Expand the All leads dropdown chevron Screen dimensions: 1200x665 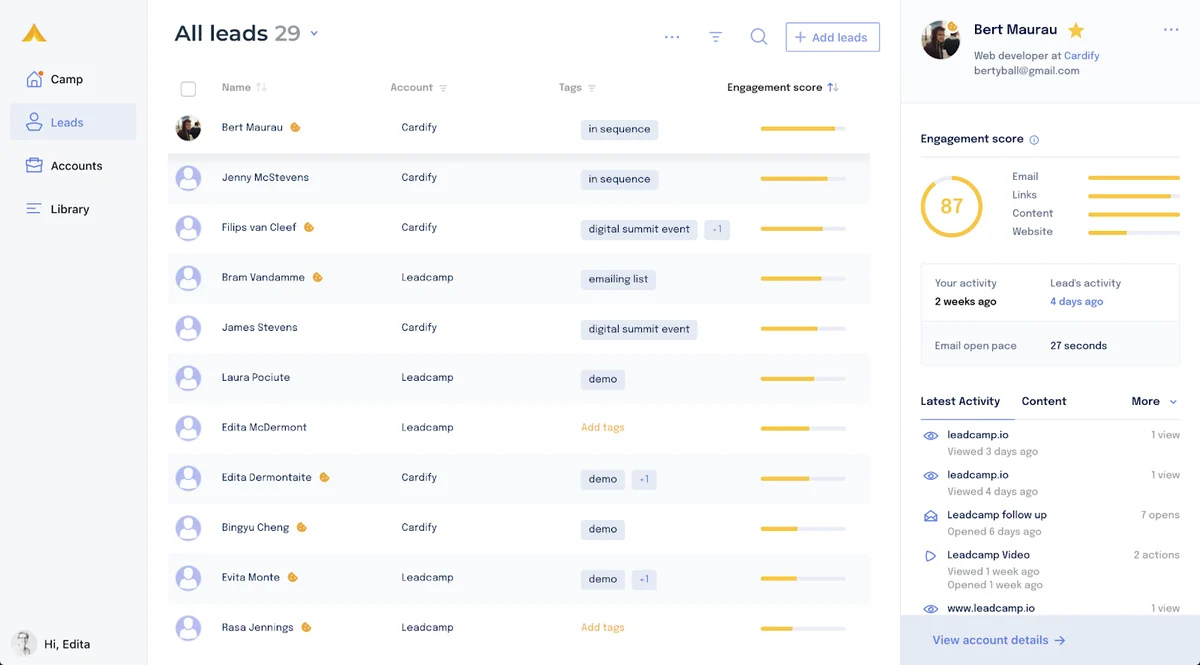click(314, 34)
